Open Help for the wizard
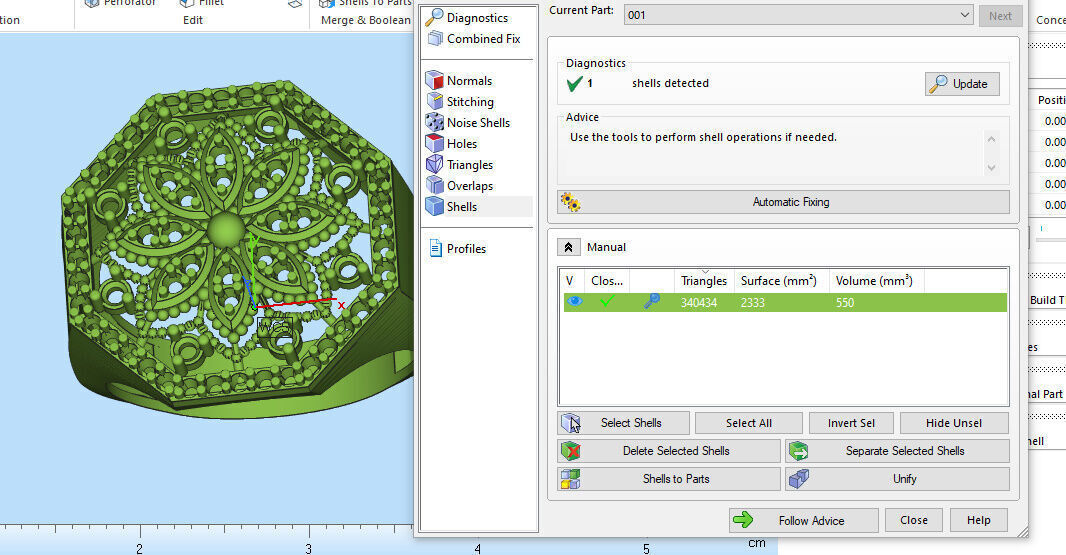The height and width of the screenshot is (555, 1066). [978, 520]
